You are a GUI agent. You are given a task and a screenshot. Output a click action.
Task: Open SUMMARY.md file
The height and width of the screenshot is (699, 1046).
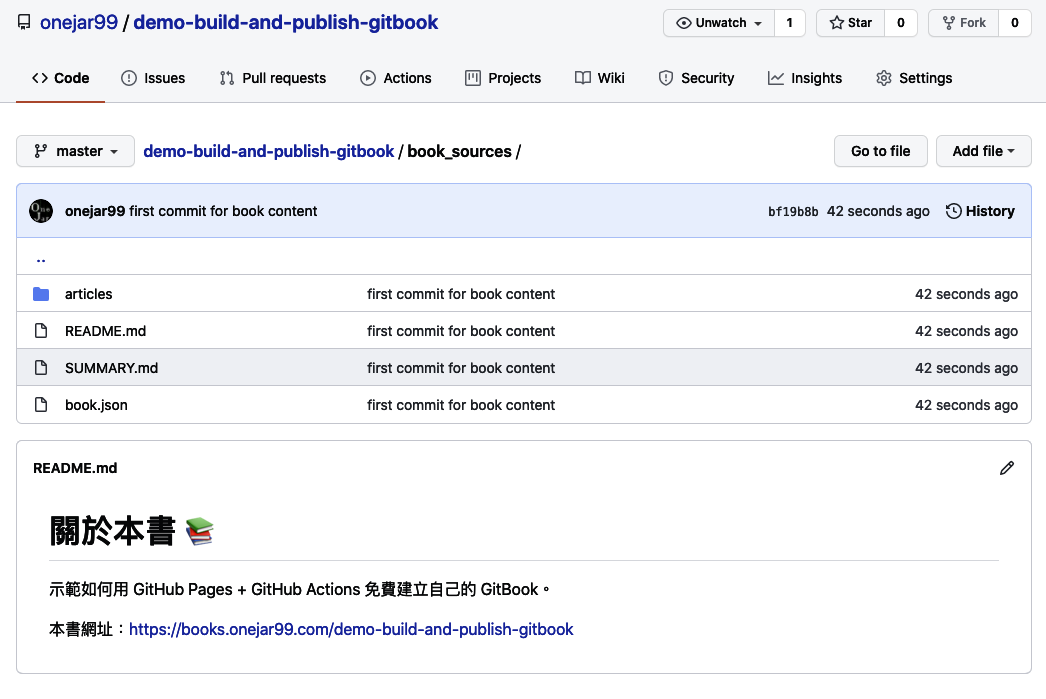coord(111,368)
